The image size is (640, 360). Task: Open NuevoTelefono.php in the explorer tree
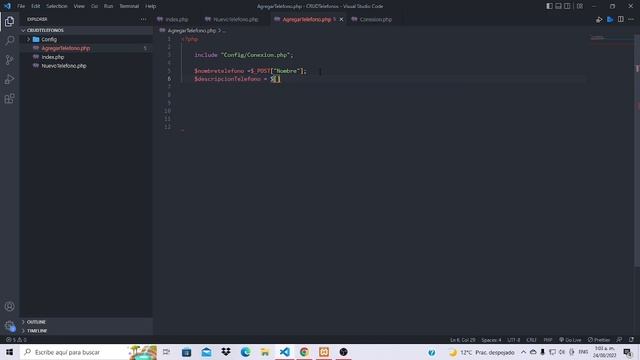click(86, 66)
